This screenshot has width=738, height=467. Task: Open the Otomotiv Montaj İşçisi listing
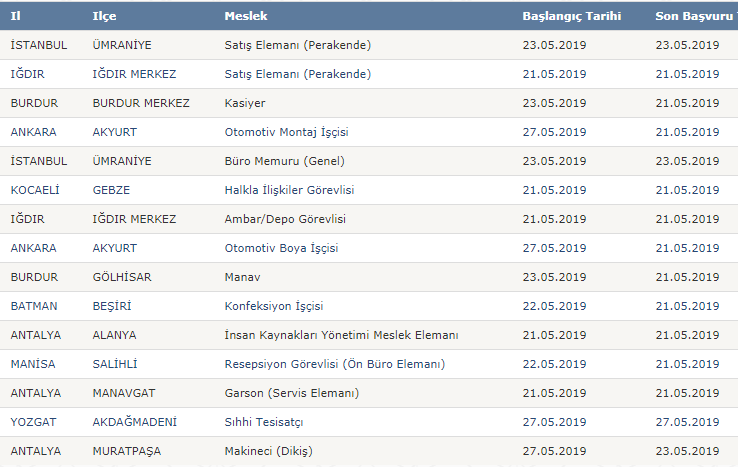tap(286, 132)
